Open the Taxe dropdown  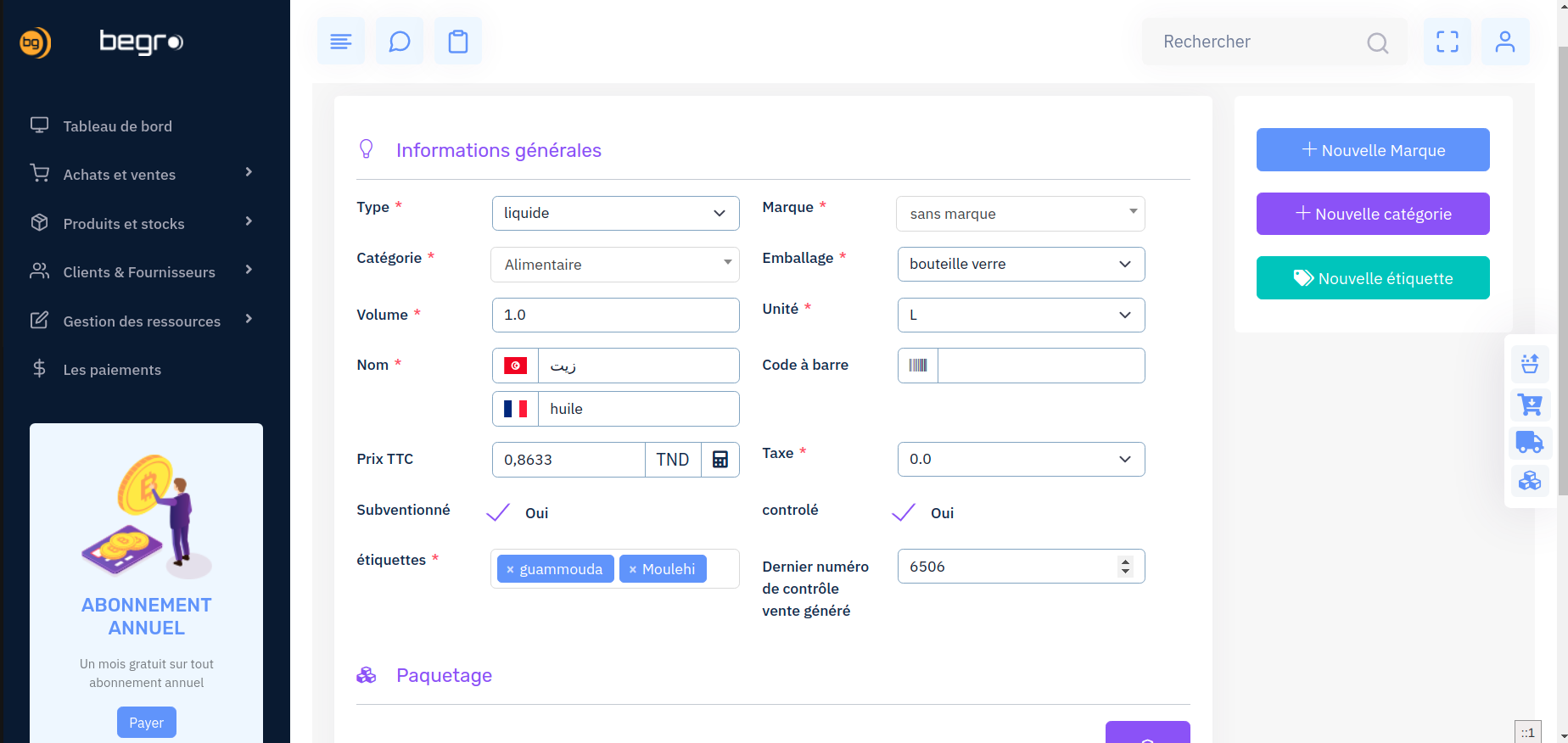coord(1021,460)
